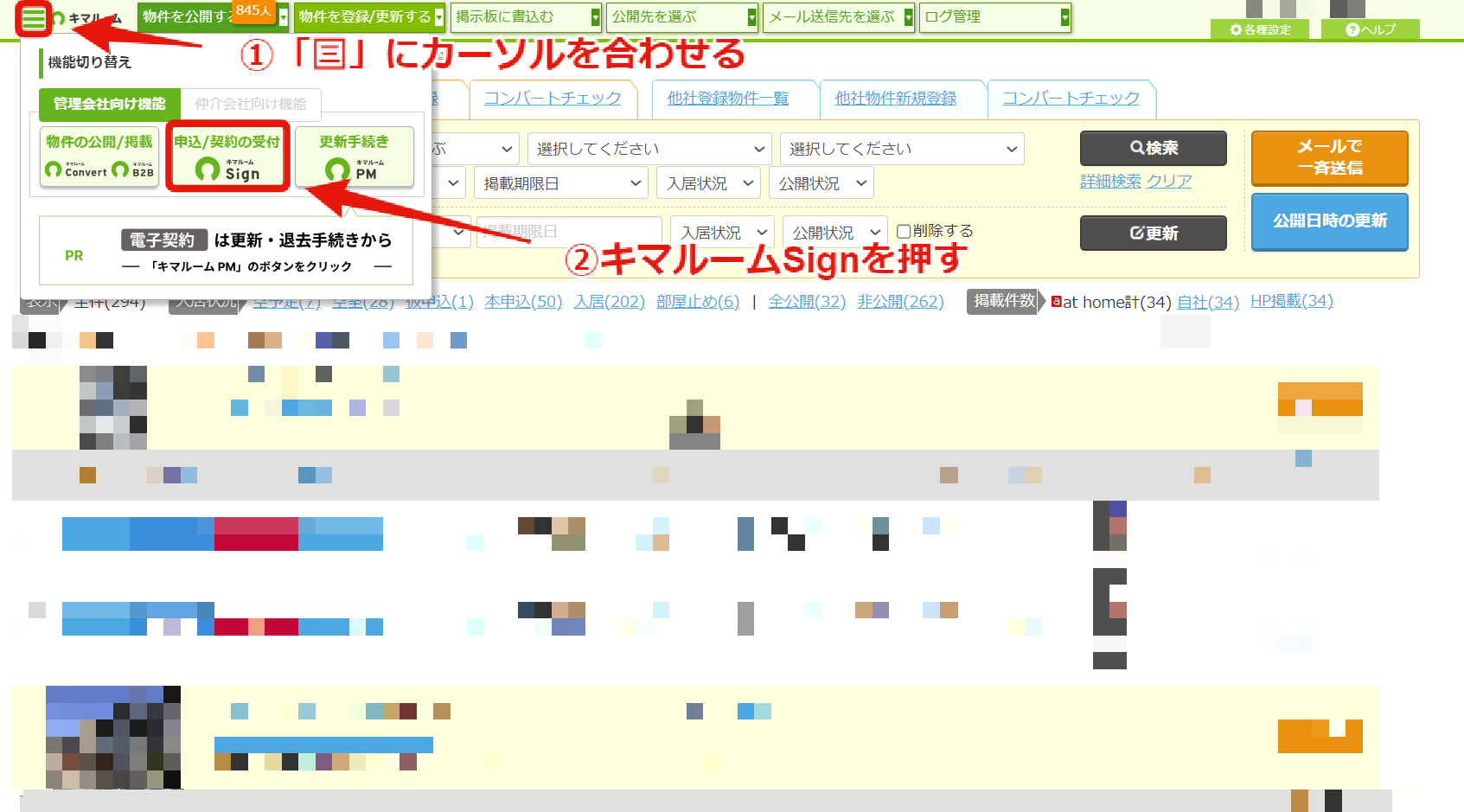Click the red at home logo icon

[x=1056, y=301]
